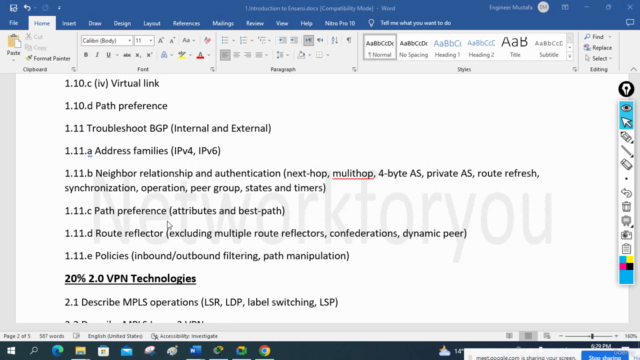
Task: Click Increase Font Size icon
Action: 161,40
